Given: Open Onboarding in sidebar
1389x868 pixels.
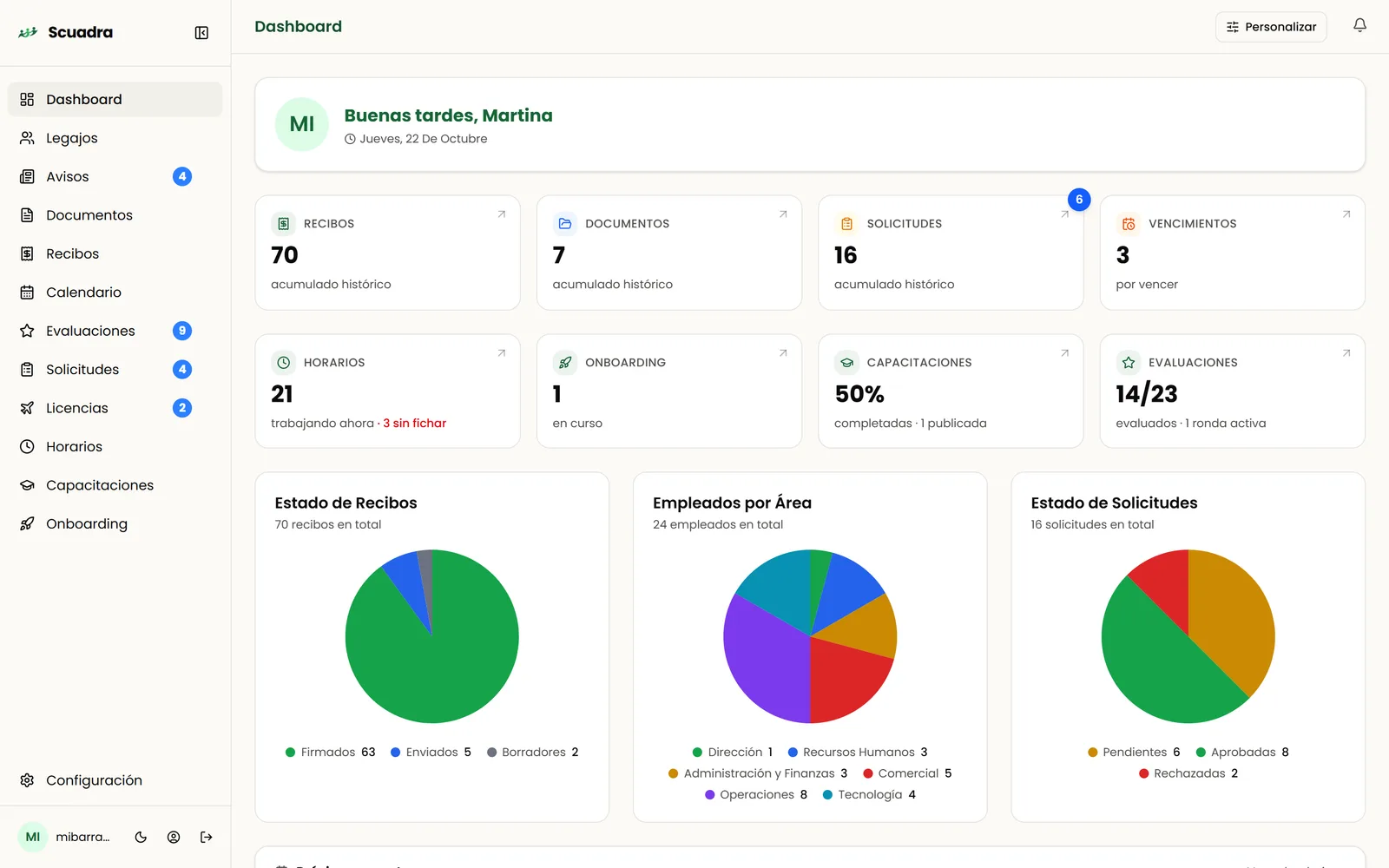Looking at the screenshot, I should coord(115,524).
